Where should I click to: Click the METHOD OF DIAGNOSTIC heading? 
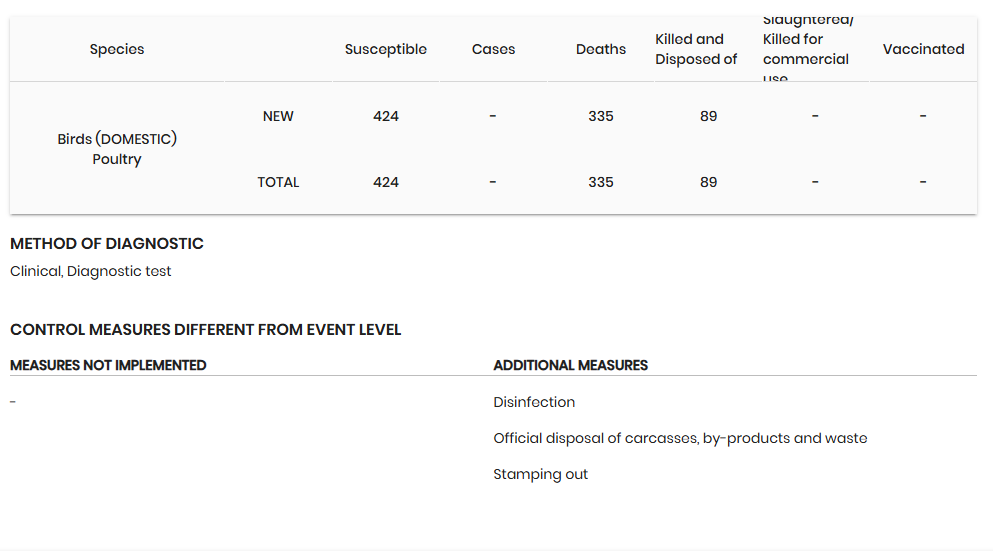point(106,244)
